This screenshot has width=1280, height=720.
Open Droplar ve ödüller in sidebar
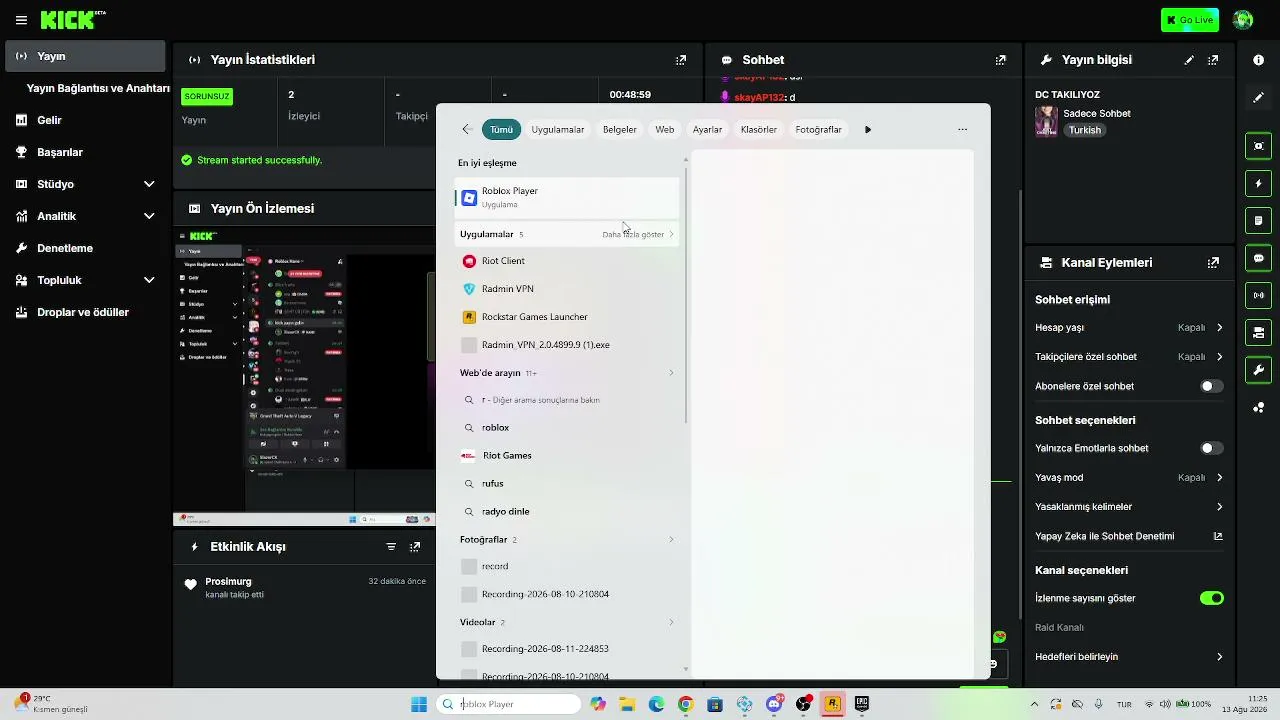click(85, 312)
